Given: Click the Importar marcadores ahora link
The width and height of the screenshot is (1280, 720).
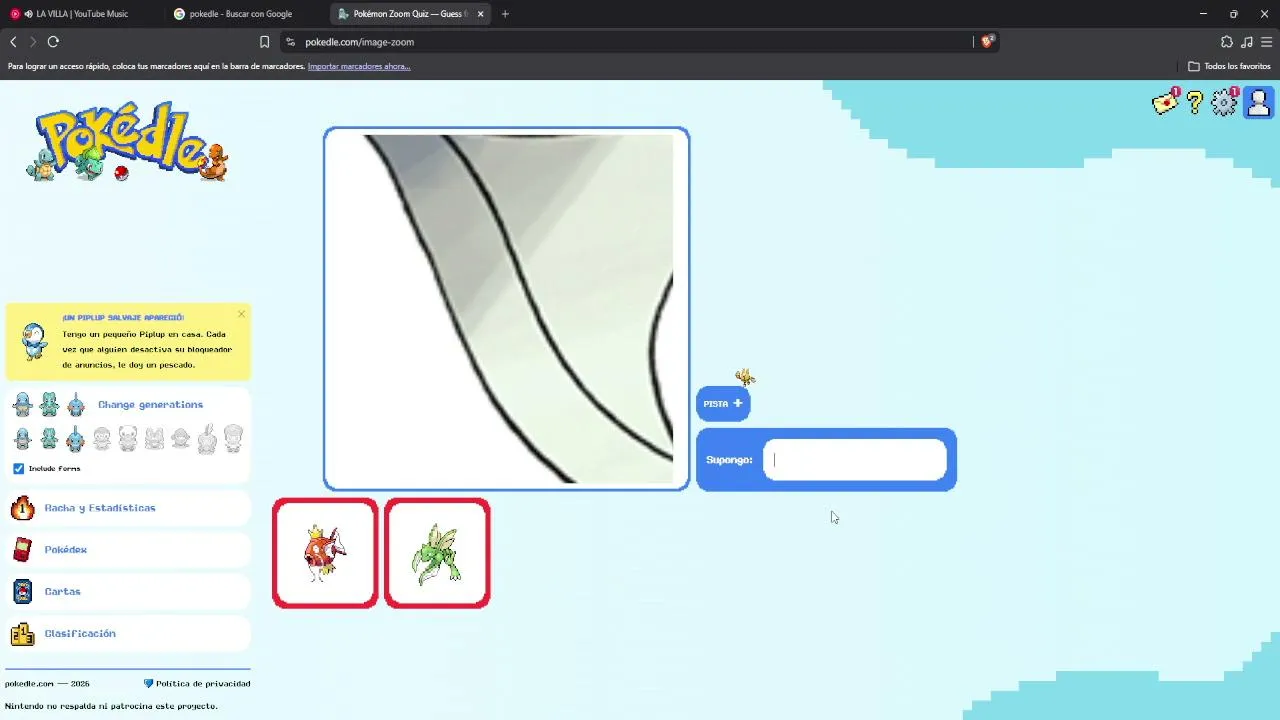Looking at the screenshot, I should click(359, 67).
